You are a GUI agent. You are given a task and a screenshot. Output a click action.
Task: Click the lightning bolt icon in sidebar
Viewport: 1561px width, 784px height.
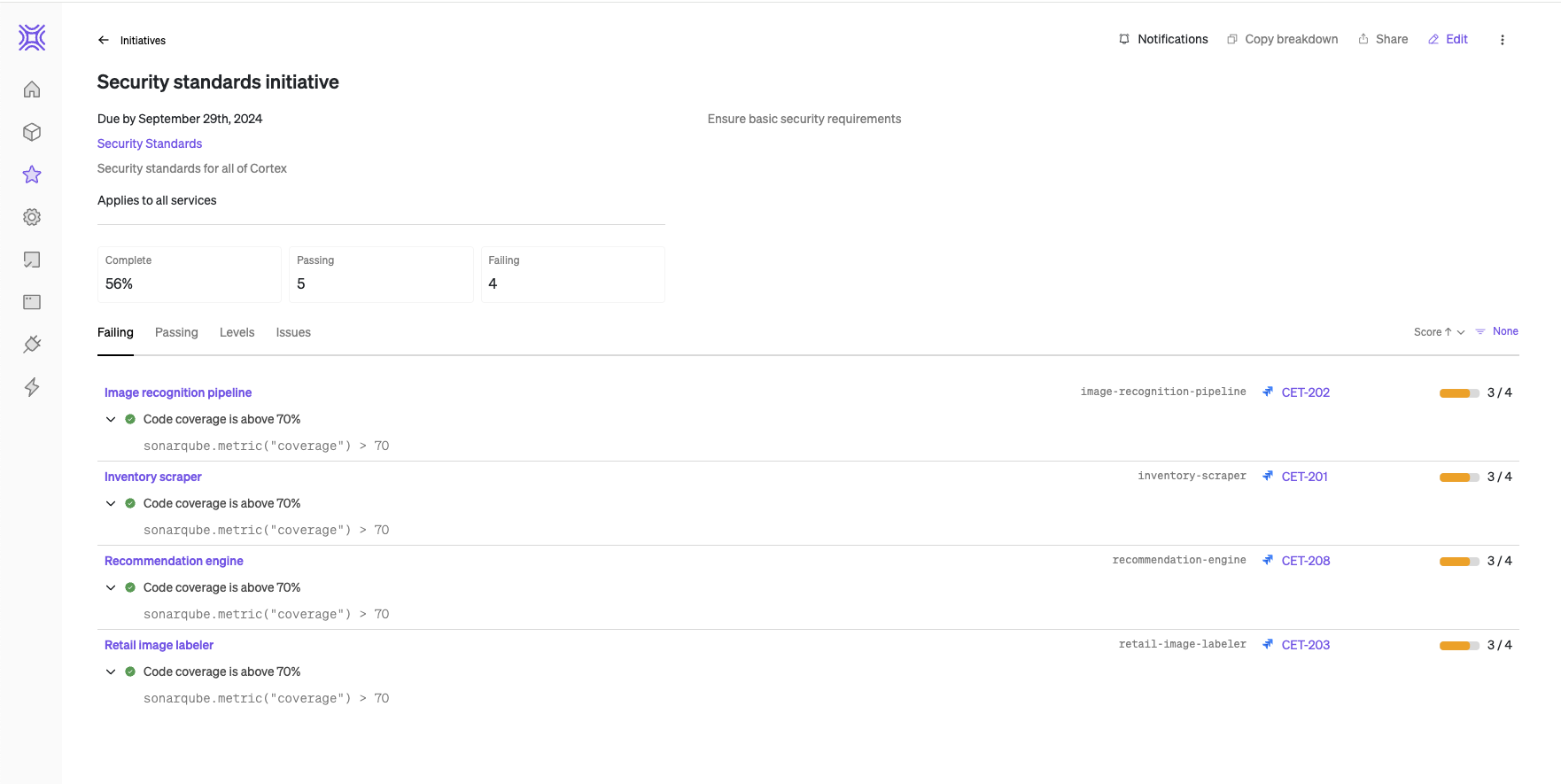32,387
